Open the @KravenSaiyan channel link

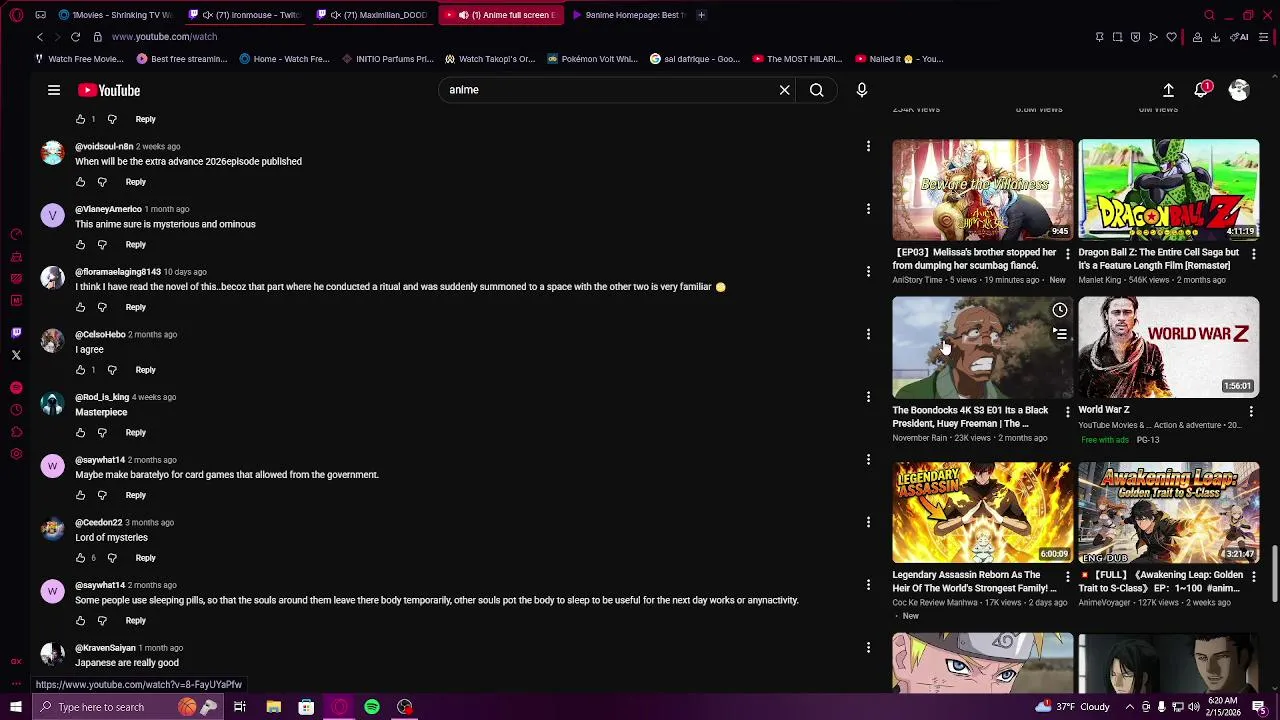point(105,648)
